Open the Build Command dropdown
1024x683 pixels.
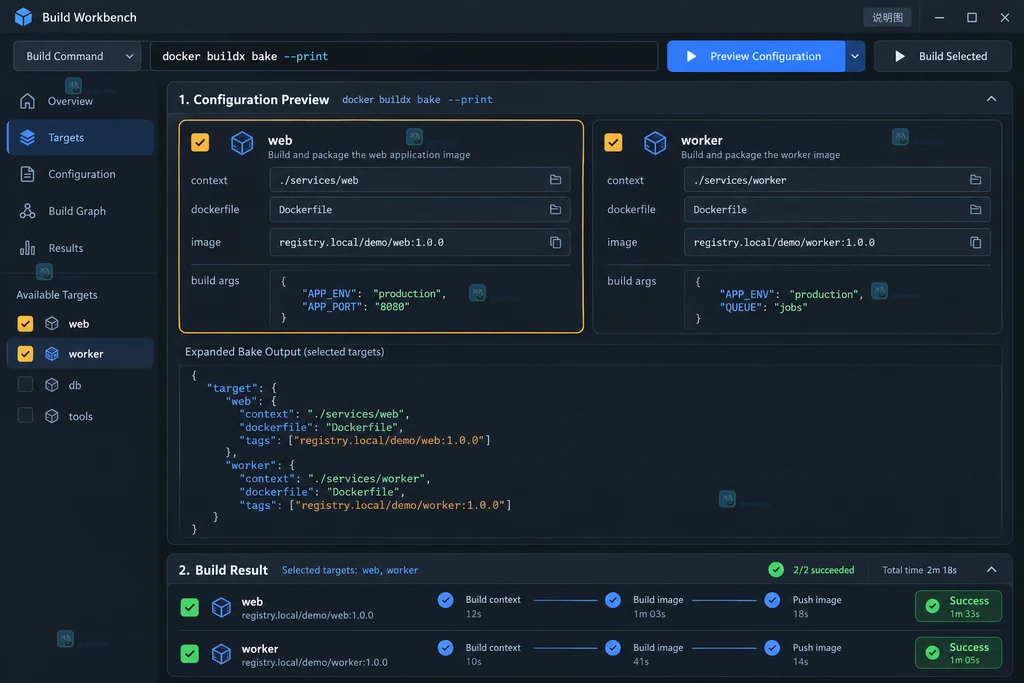coord(77,56)
